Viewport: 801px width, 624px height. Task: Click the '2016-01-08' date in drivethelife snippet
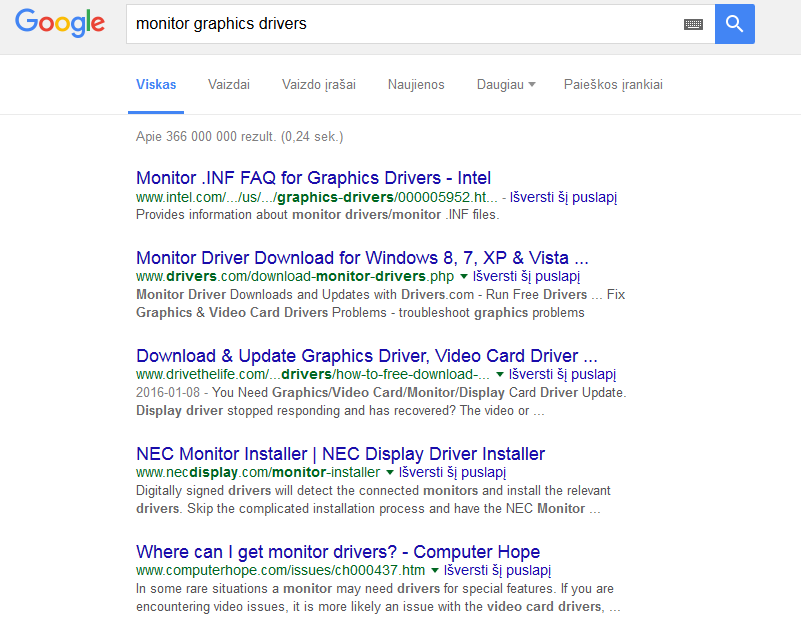point(168,393)
